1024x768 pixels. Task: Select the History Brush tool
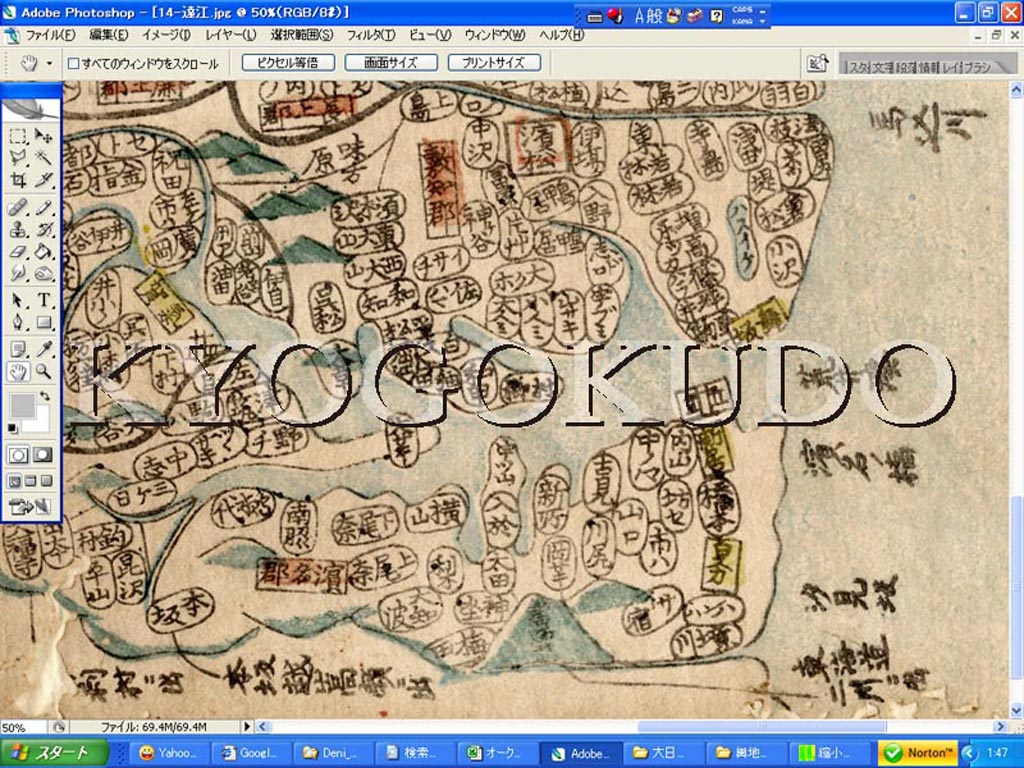[x=44, y=229]
